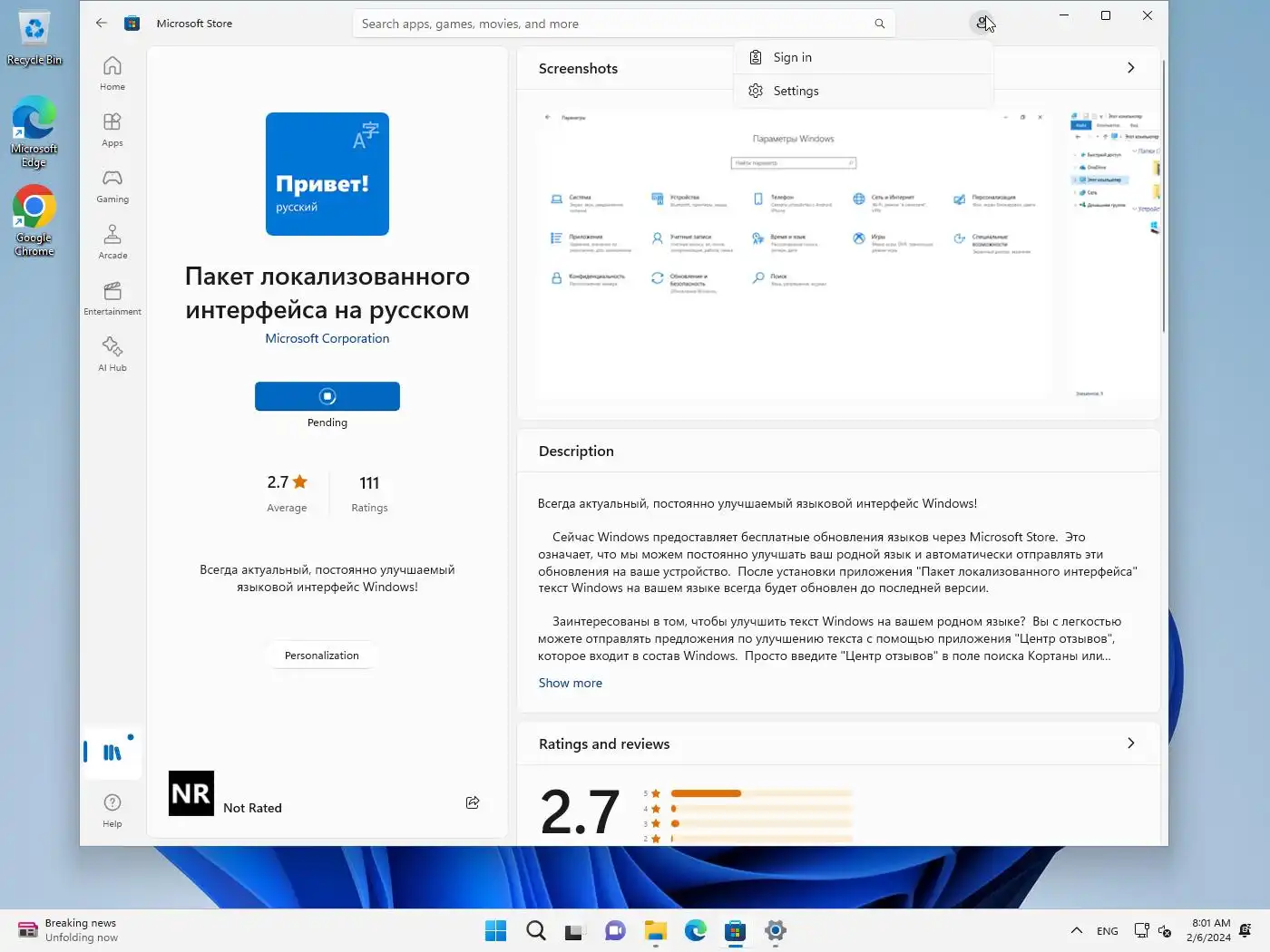Click the Description section heading

pos(576,451)
